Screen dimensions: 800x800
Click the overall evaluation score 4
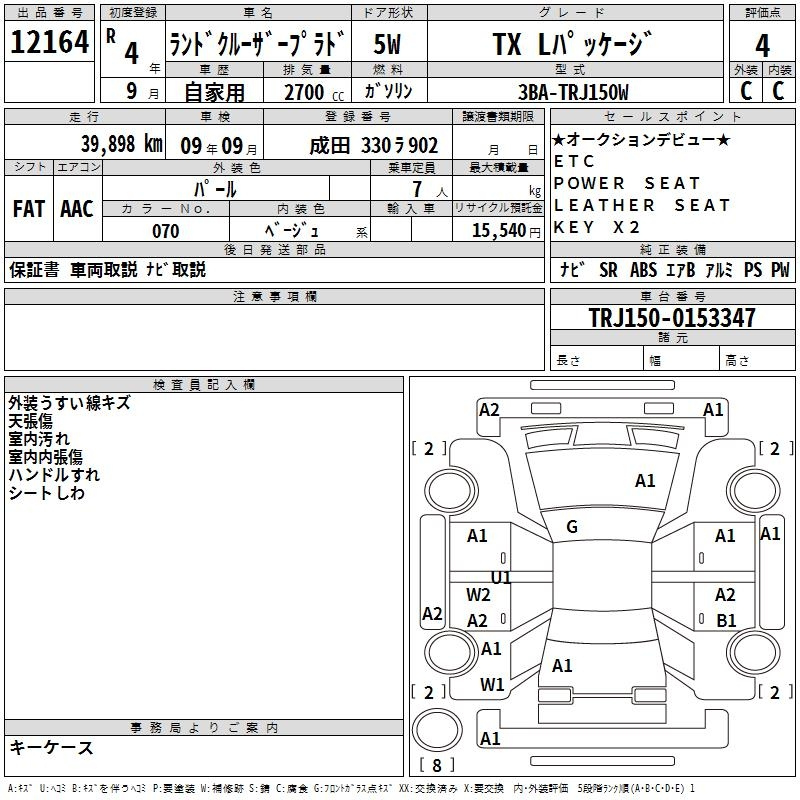click(x=762, y=46)
